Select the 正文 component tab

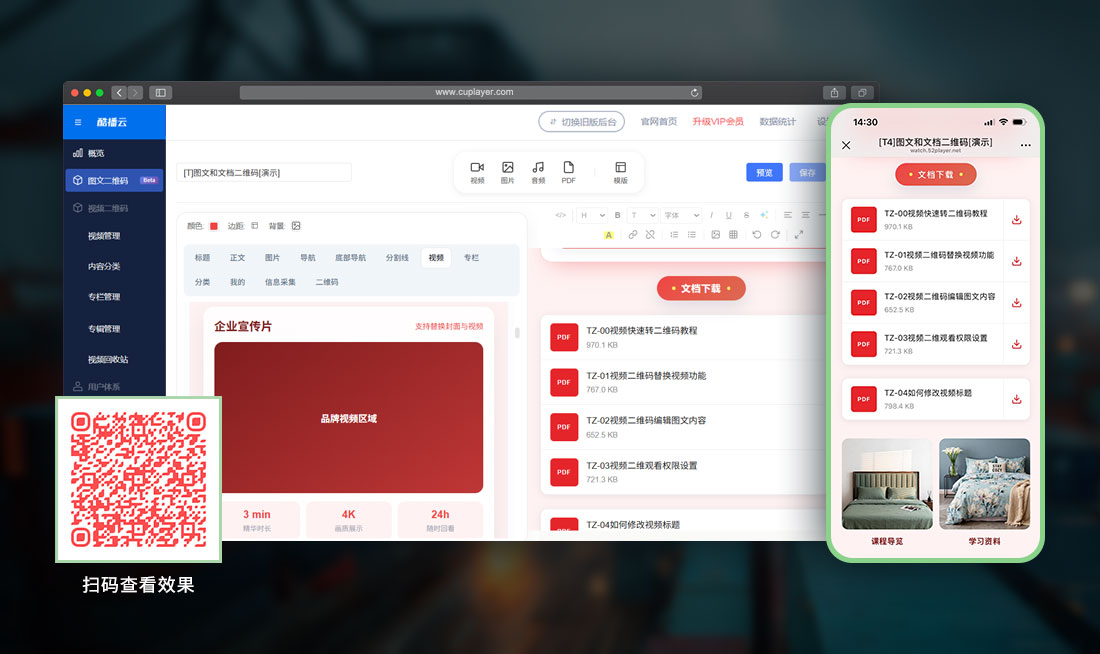pos(238,258)
